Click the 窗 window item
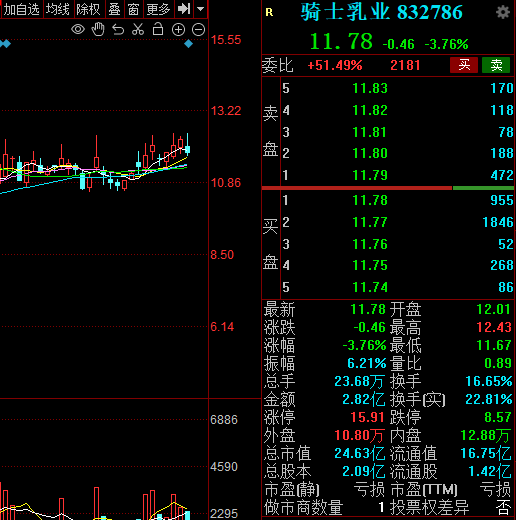 click(x=133, y=9)
